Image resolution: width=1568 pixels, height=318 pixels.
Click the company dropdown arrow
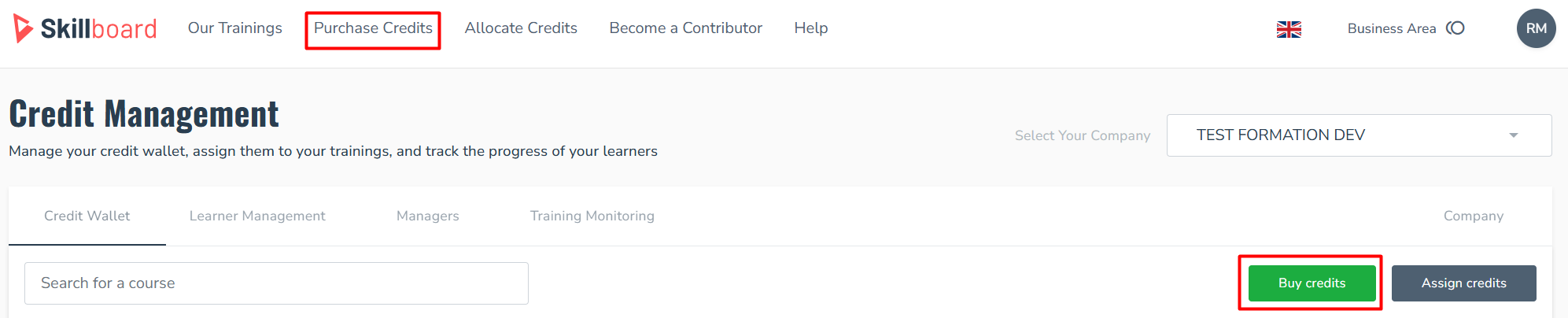[x=1513, y=135]
